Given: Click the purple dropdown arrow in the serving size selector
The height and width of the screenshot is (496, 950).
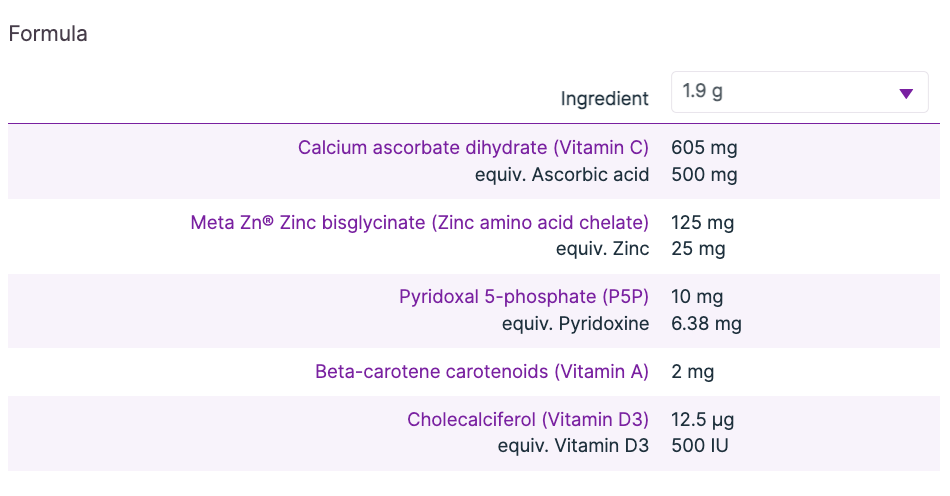Looking at the screenshot, I should click(906, 93).
